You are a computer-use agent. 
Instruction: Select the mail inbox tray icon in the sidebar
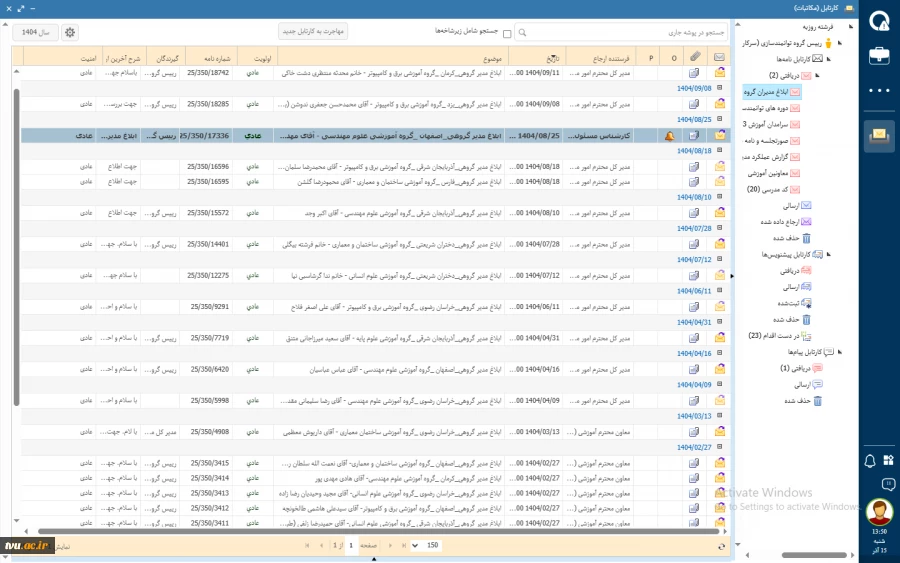click(x=879, y=136)
